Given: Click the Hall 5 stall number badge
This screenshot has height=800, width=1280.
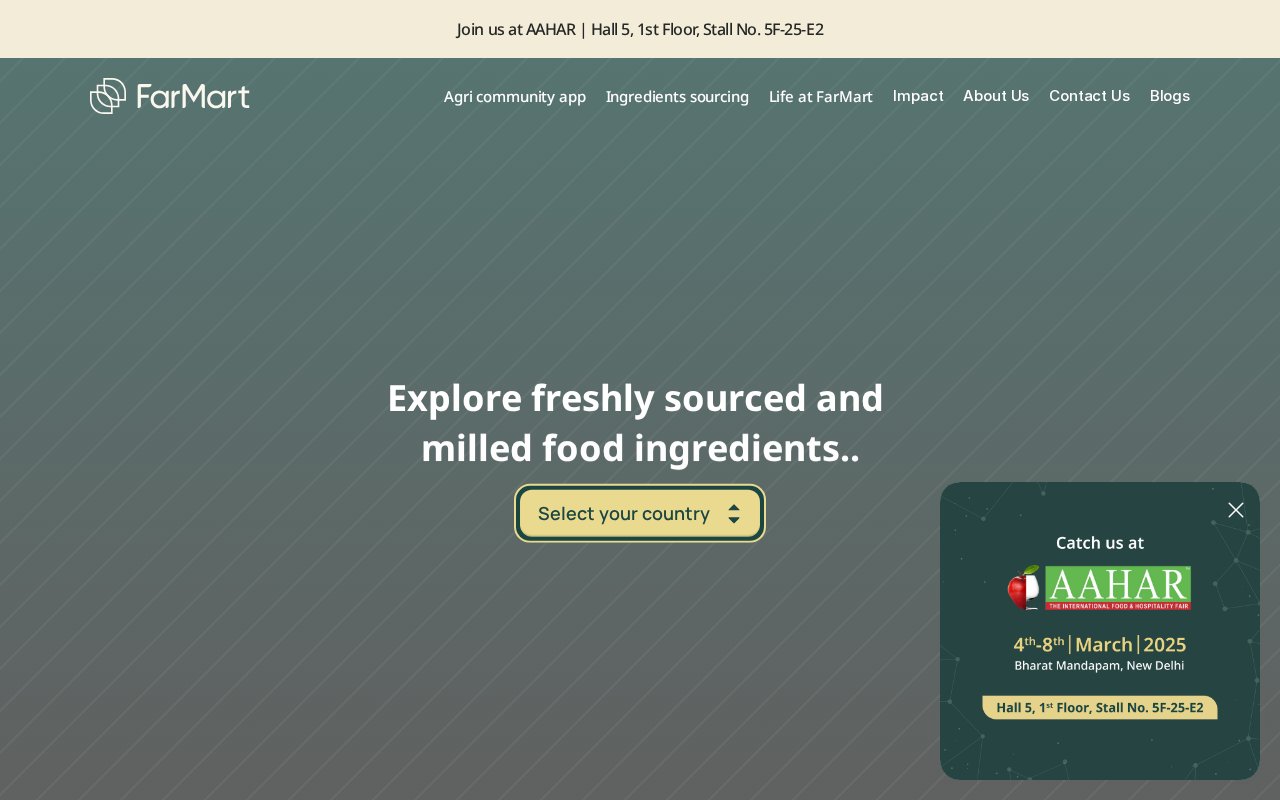Looking at the screenshot, I should [1100, 707].
